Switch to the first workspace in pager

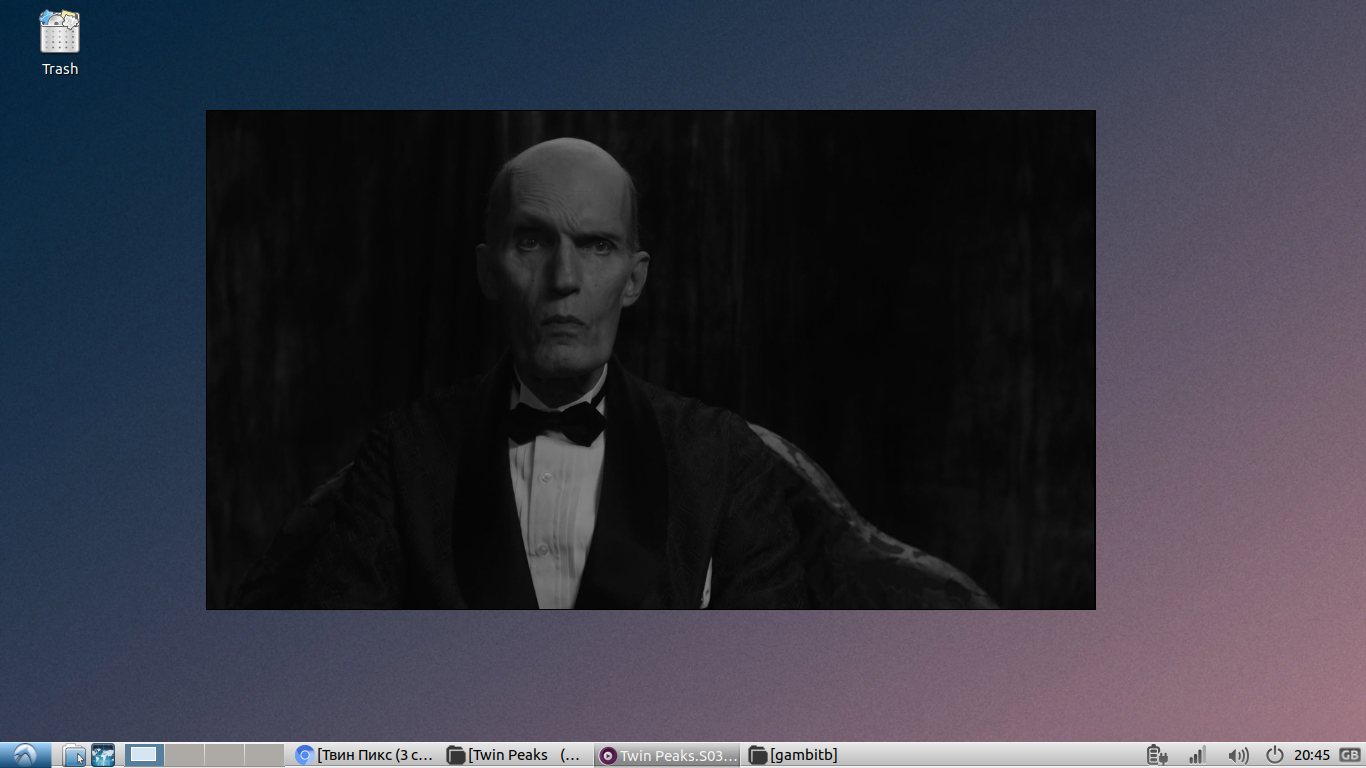click(144, 755)
